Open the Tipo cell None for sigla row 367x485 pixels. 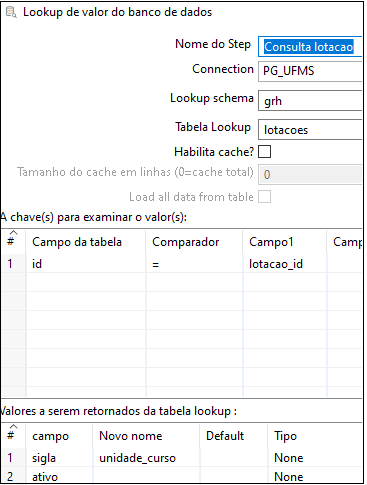315,458
